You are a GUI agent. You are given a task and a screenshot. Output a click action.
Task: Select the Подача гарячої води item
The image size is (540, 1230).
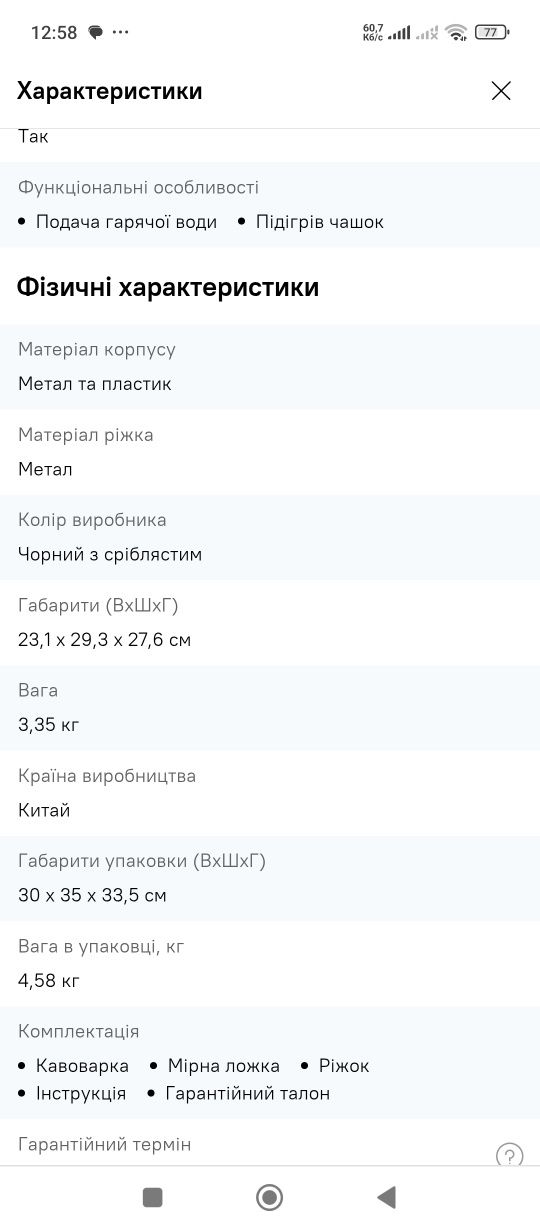[126, 222]
